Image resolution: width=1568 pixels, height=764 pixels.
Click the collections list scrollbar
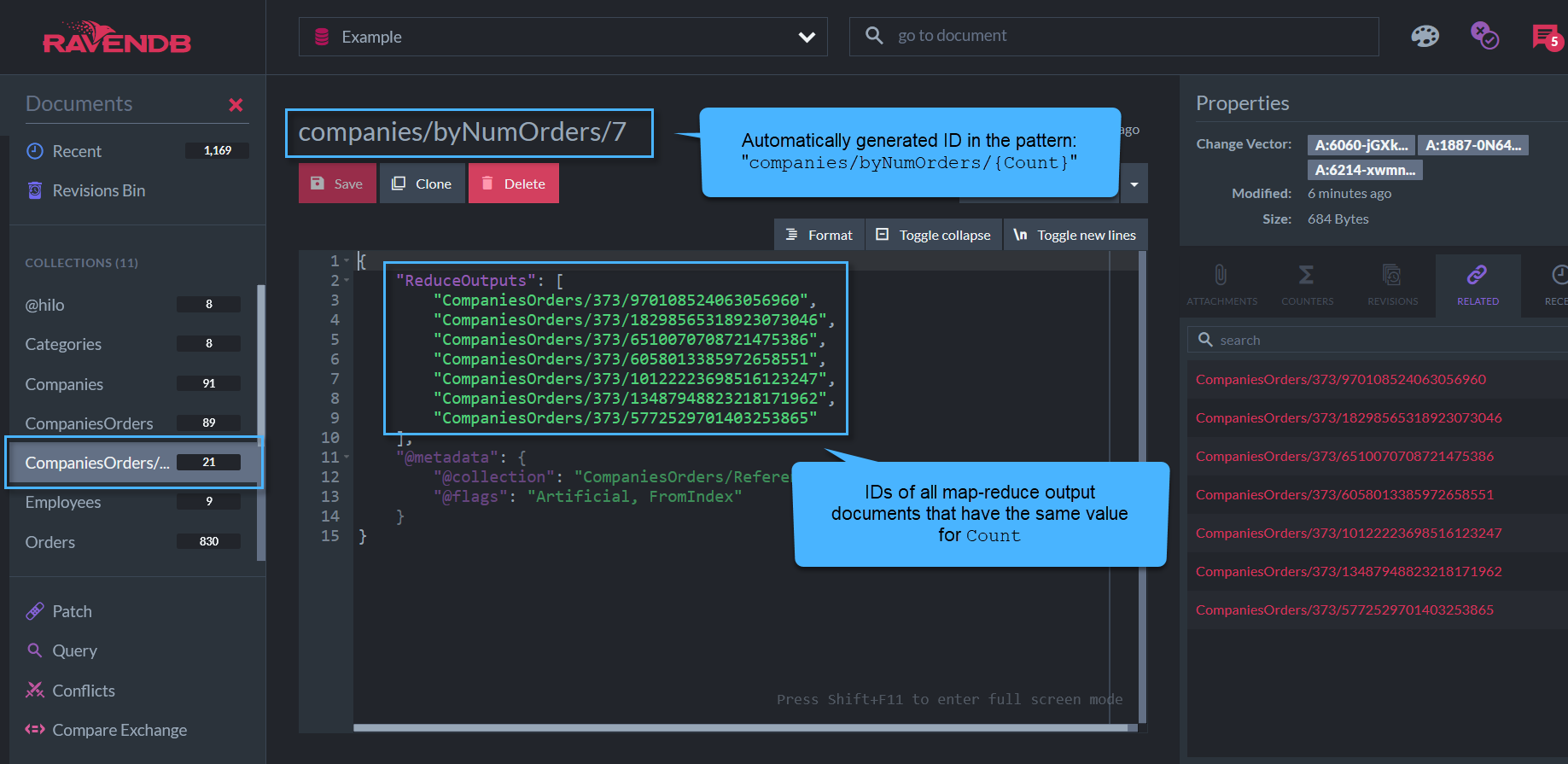point(261,423)
